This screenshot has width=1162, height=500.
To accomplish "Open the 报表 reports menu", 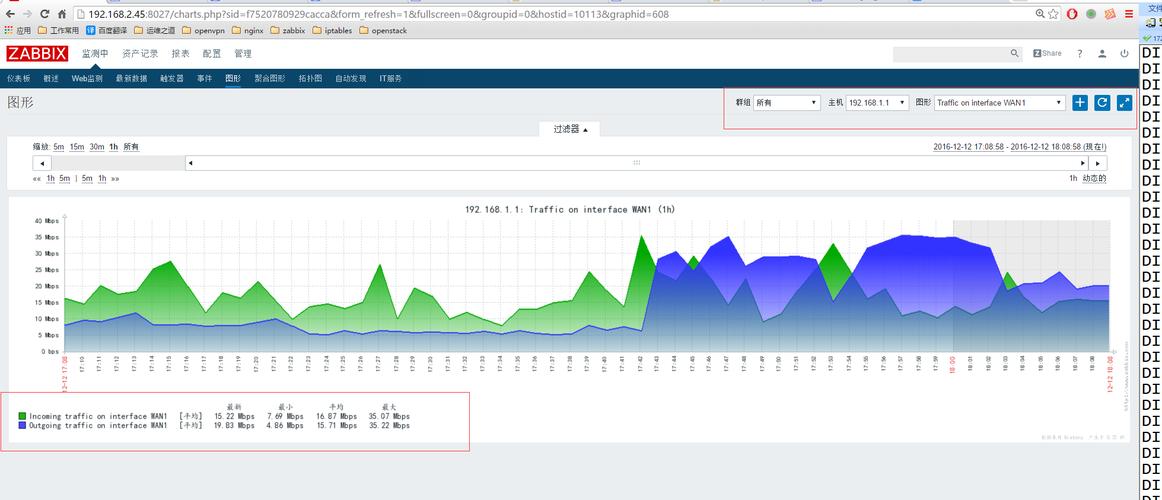I will tap(180, 53).
